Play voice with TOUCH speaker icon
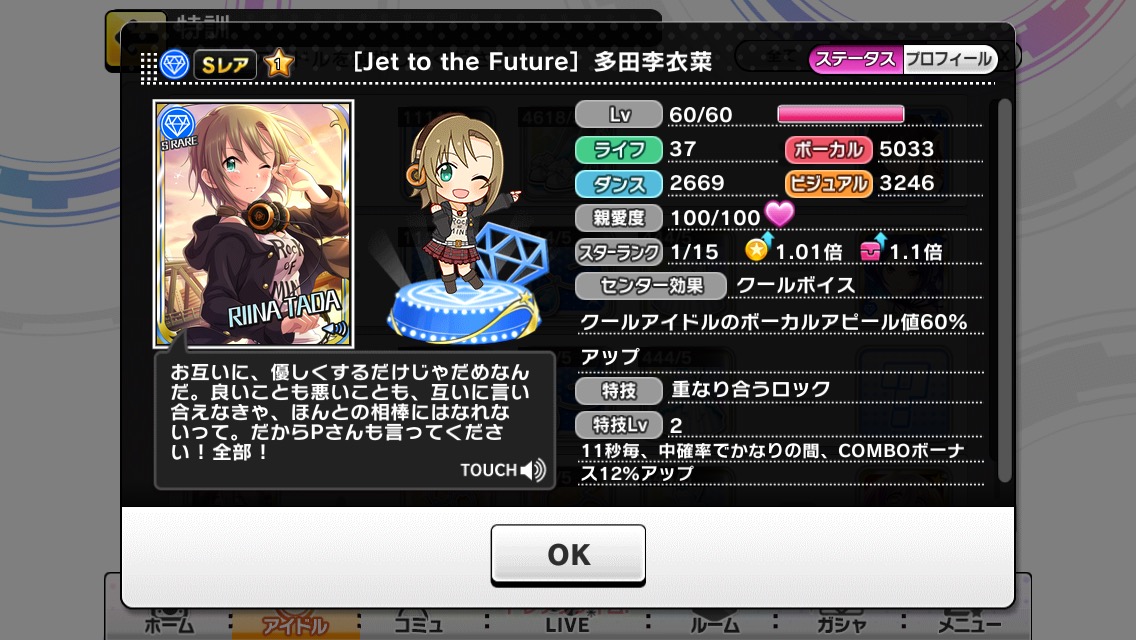This screenshot has width=1136, height=640. pos(504,470)
